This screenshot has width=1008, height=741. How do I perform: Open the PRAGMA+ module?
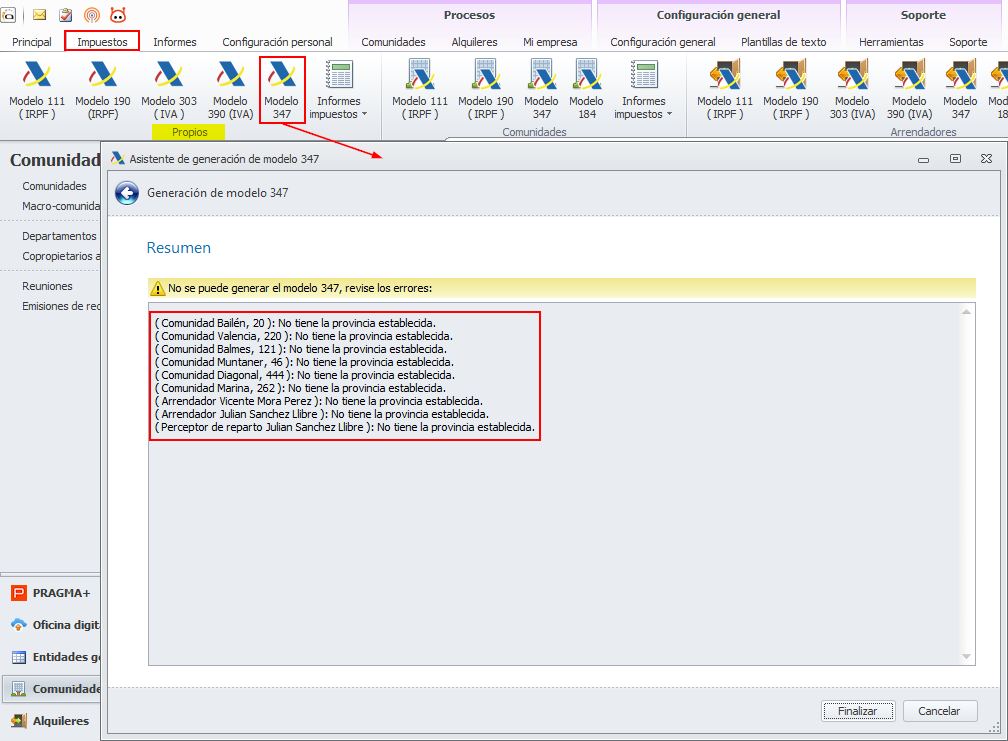click(x=51, y=593)
